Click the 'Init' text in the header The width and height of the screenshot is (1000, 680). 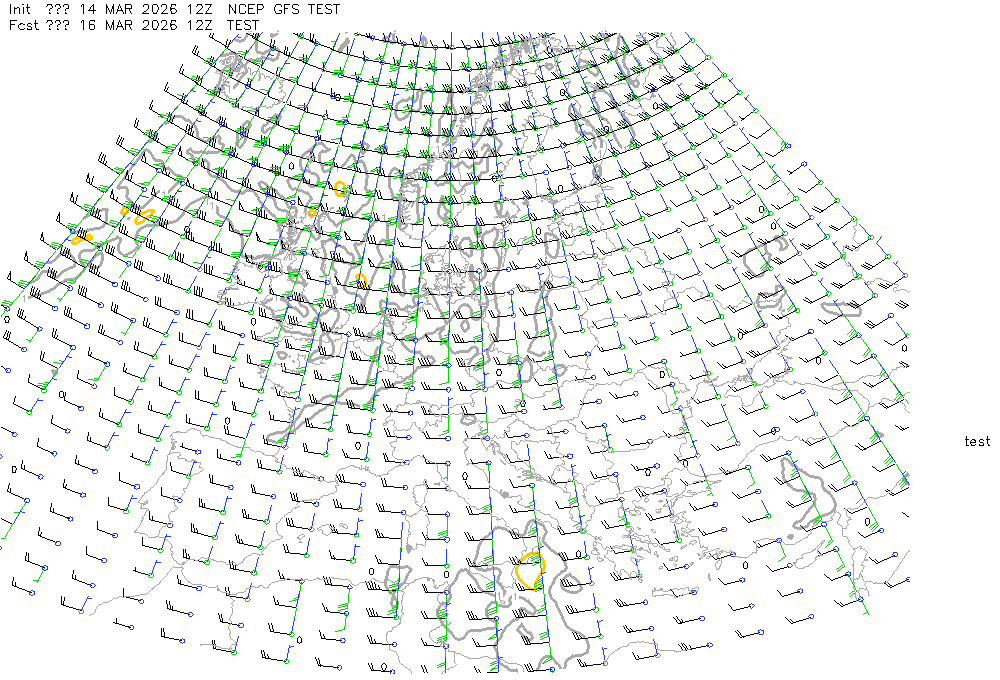tap(20, 9)
